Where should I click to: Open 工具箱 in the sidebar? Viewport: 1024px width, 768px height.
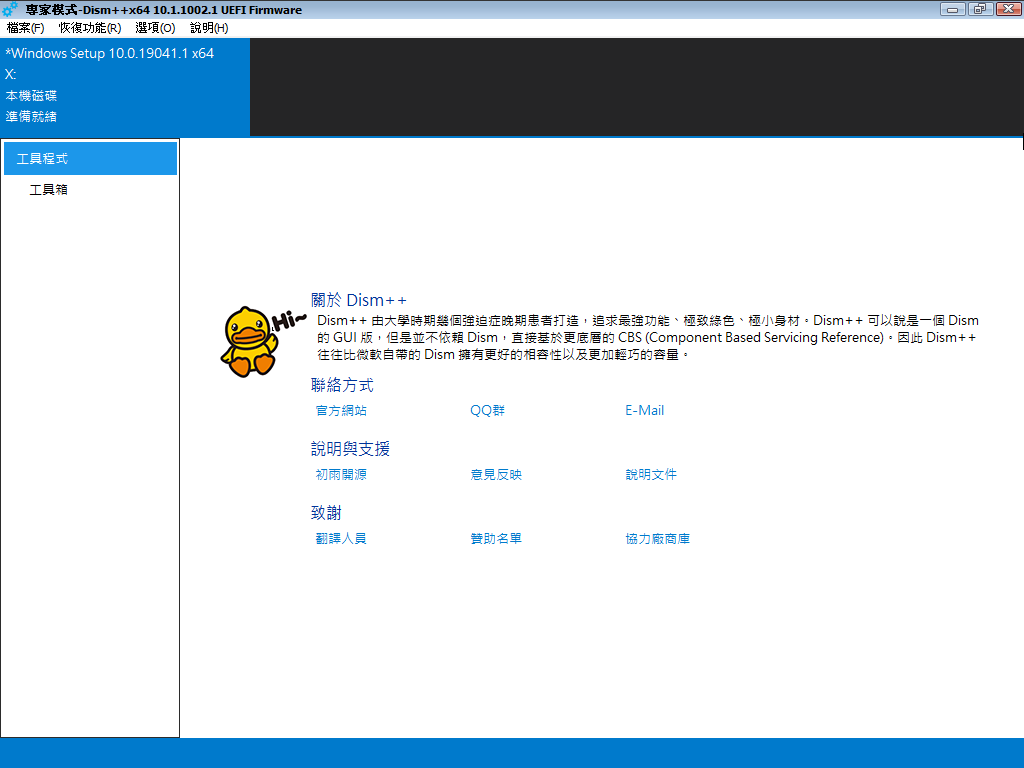49,190
